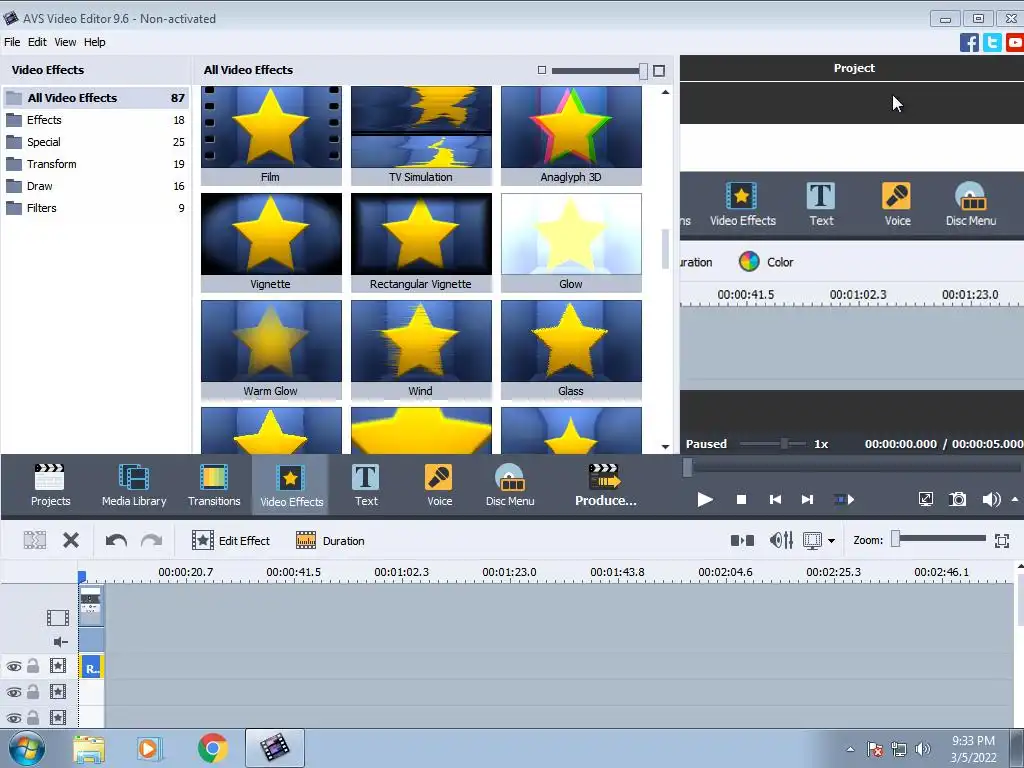Undo the last action

[116, 540]
